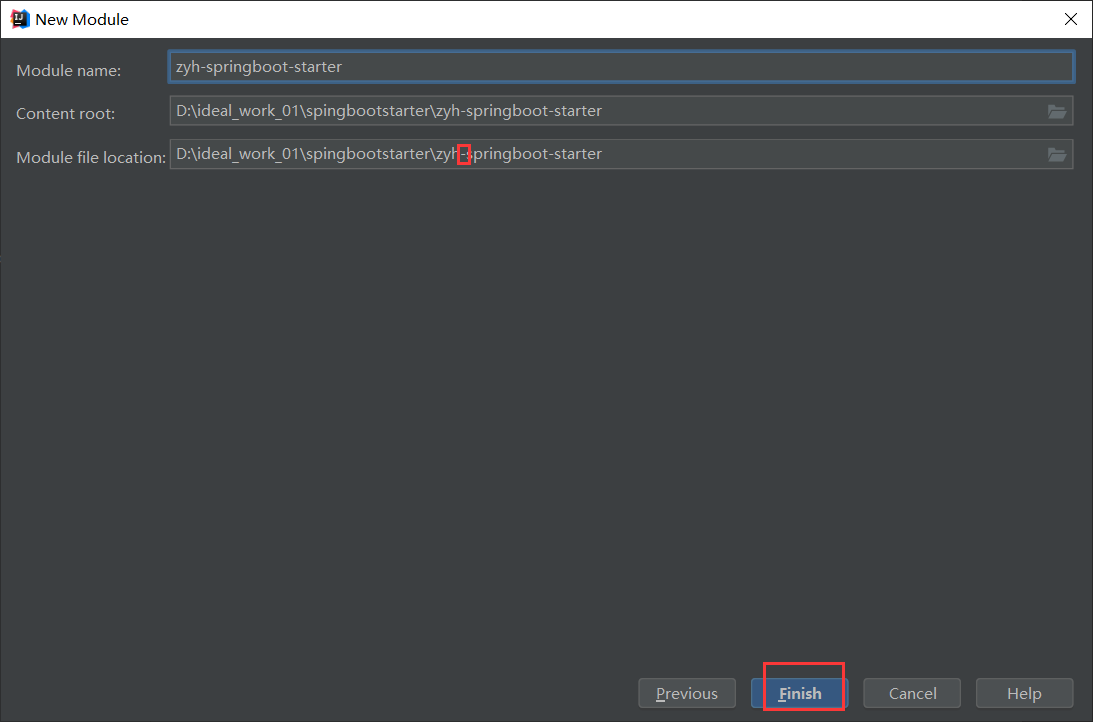
Task: Click the "Module name:" label
Action: 68,71
